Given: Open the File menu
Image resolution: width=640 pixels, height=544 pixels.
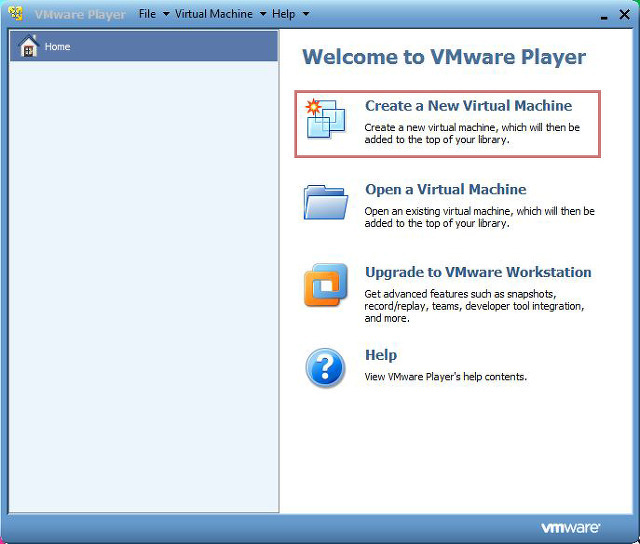Looking at the screenshot, I should tap(147, 14).
